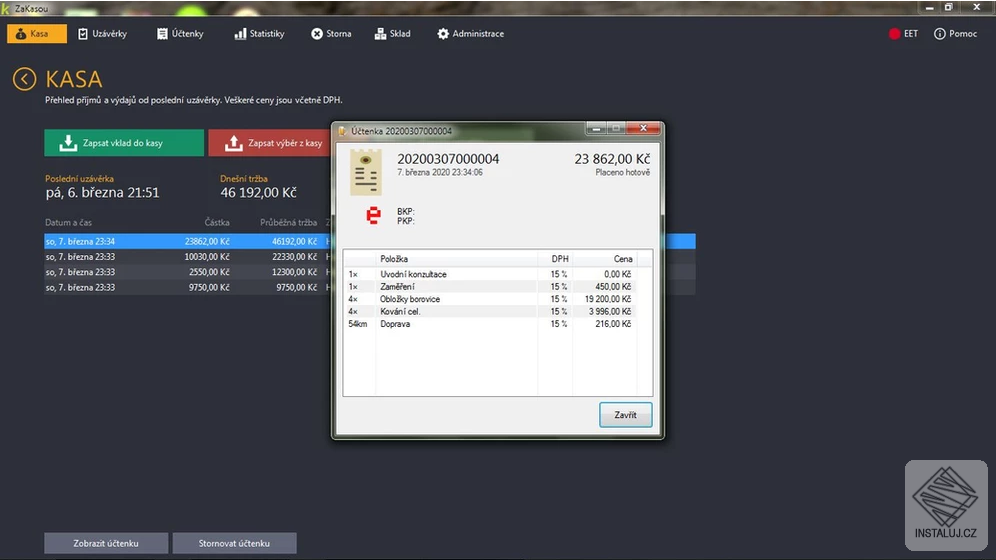Click the Dnešní tržba 46 192,00 Kč value
The height and width of the screenshot is (560, 996).
[259, 192]
